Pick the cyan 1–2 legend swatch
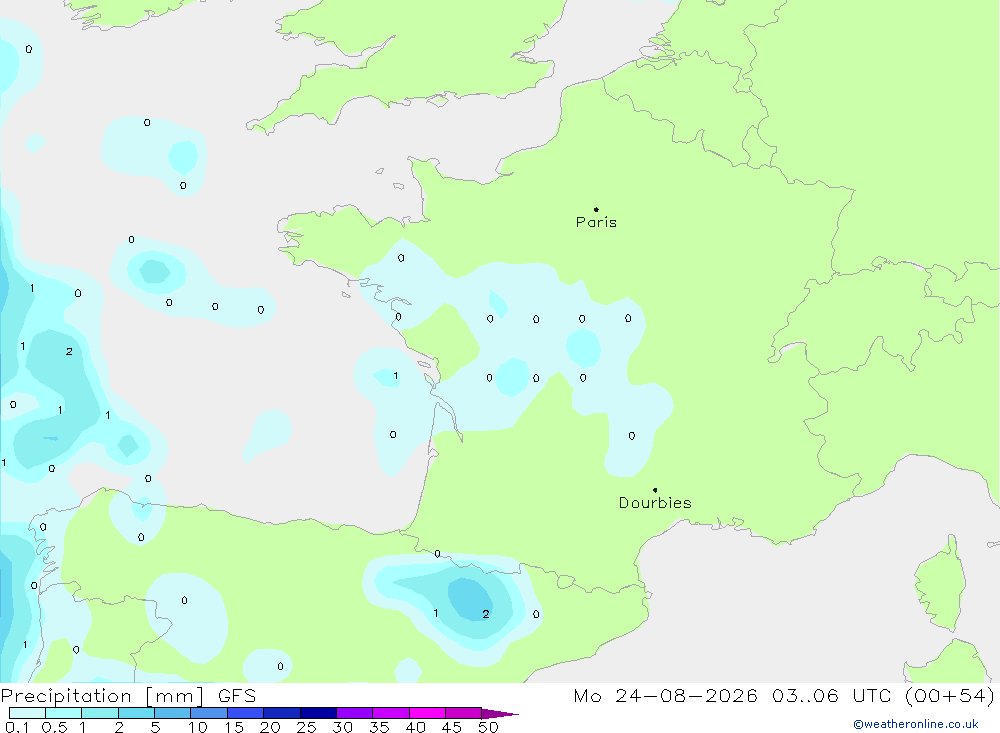Screen dimensions: 1000x733 (x=99, y=713)
